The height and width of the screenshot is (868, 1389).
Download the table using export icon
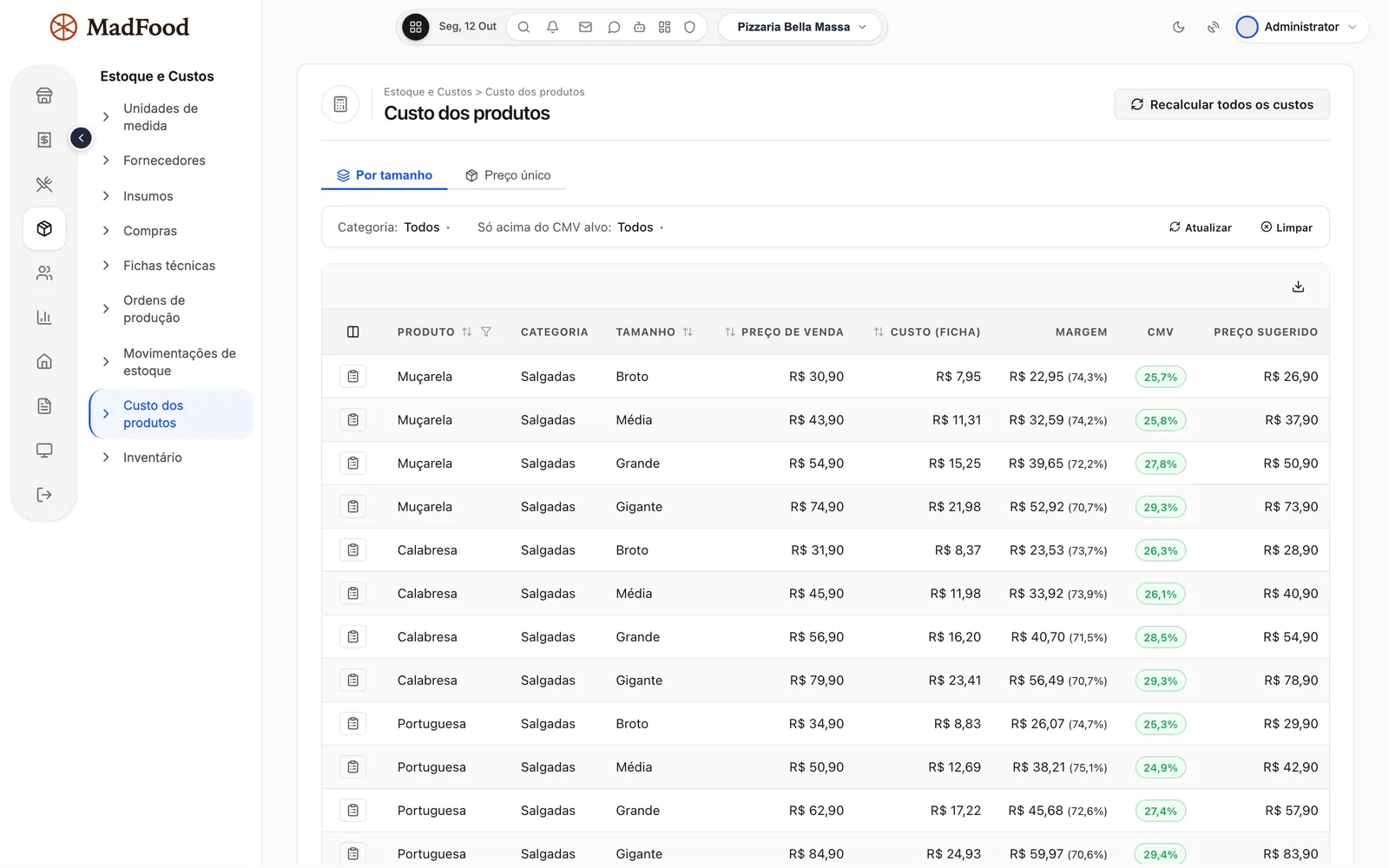tap(1298, 286)
